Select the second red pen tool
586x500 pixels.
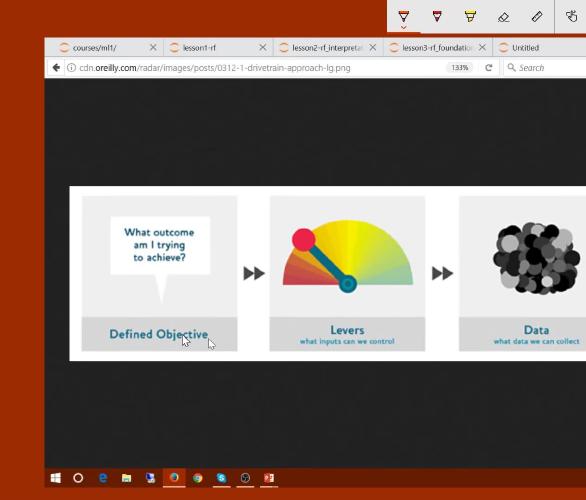click(x=437, y=16)
